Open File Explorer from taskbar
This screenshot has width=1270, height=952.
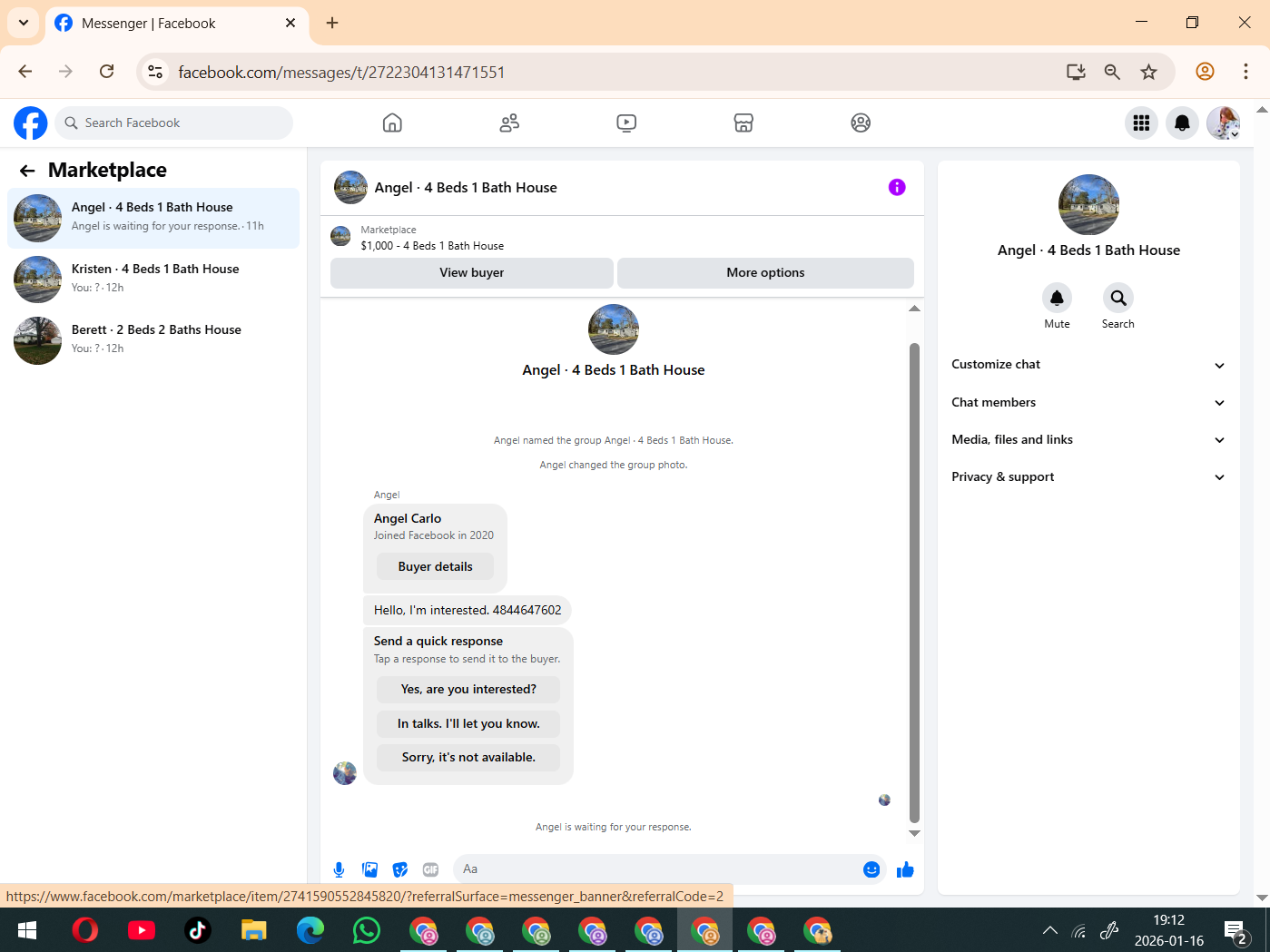click(x=254, y=930)
